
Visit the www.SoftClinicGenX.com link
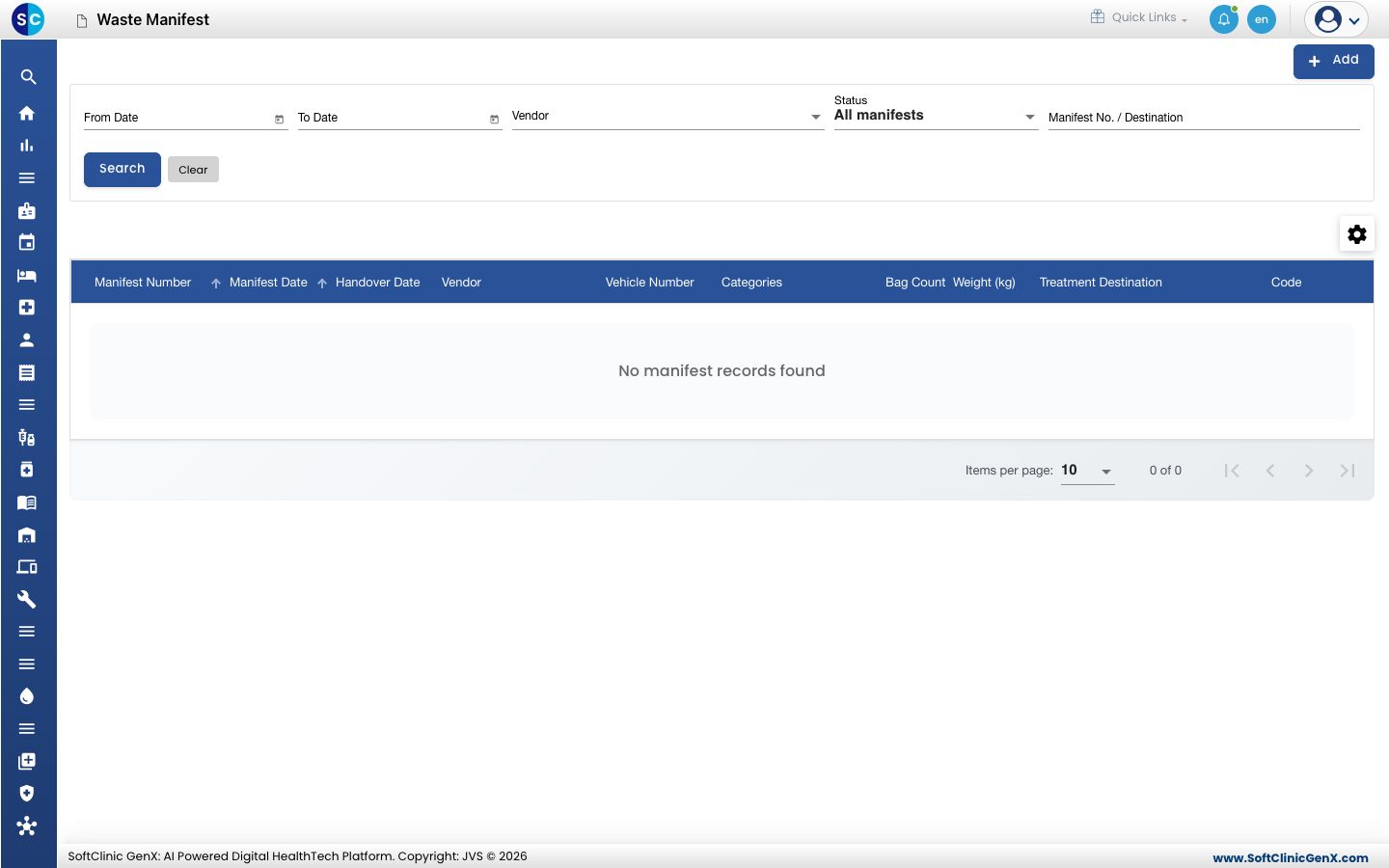click(1291, 857)
